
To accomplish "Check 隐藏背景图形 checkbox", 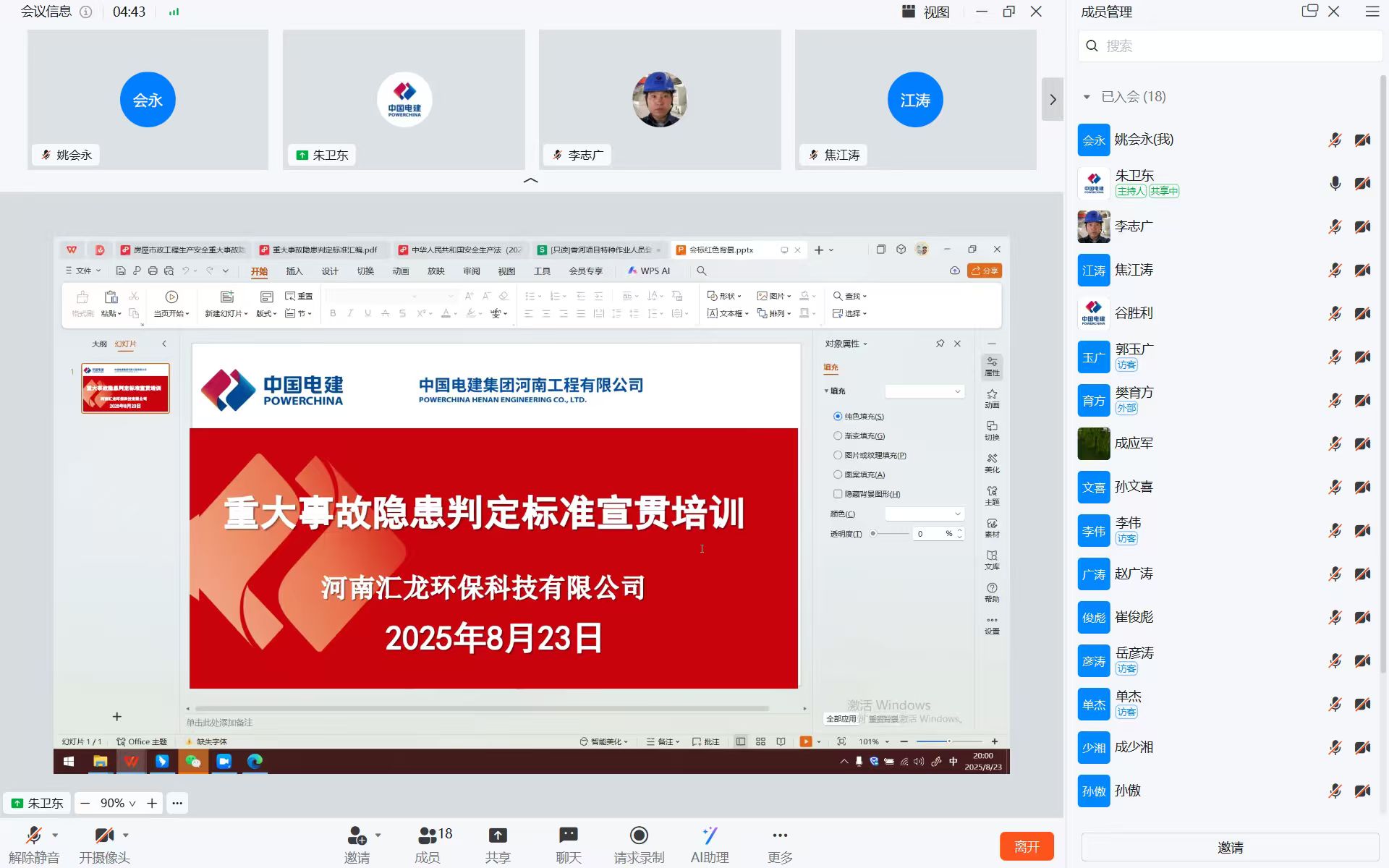I will click(838, 494).
